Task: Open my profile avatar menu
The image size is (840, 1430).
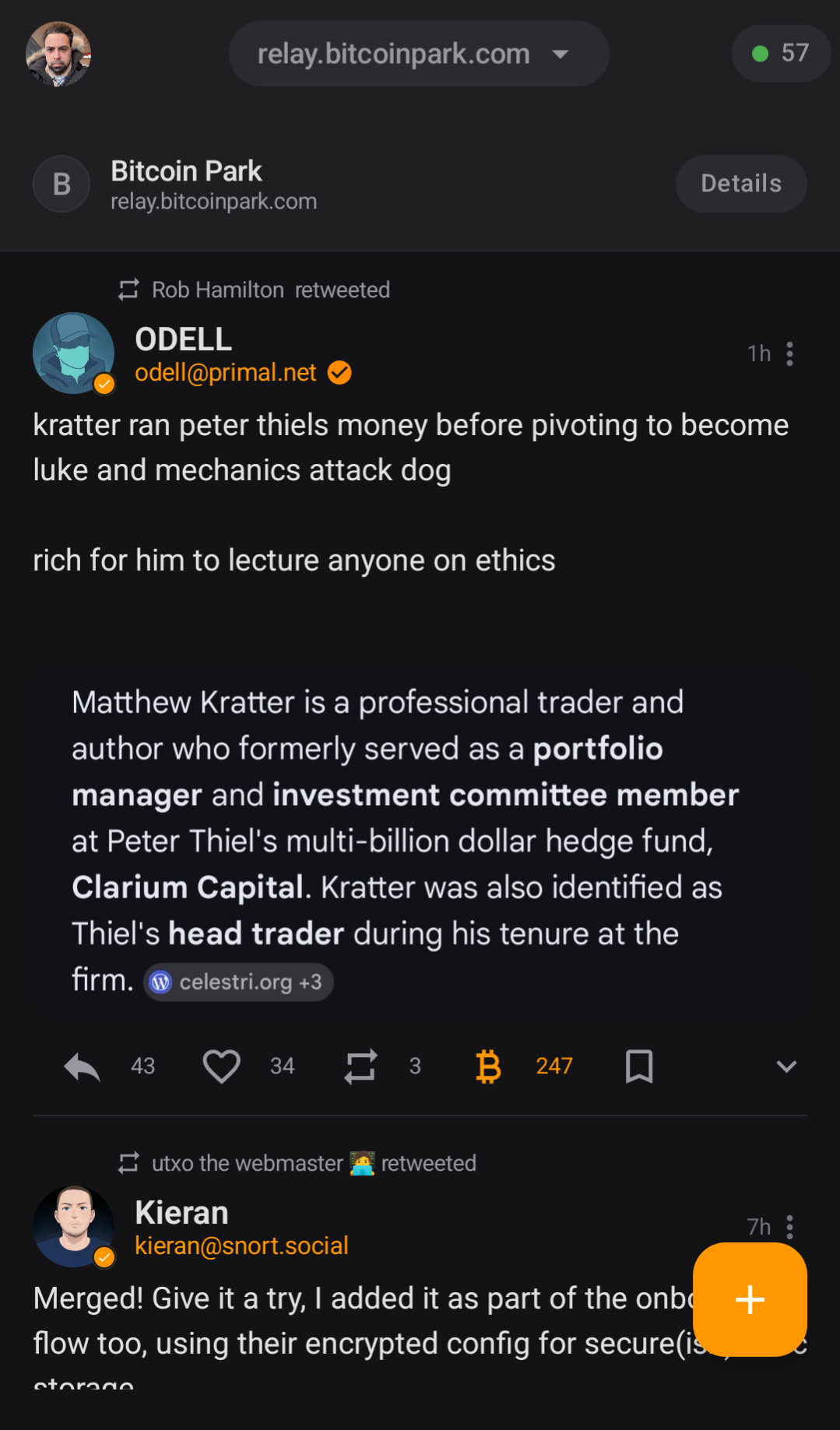Action: [x=58, y=54]
